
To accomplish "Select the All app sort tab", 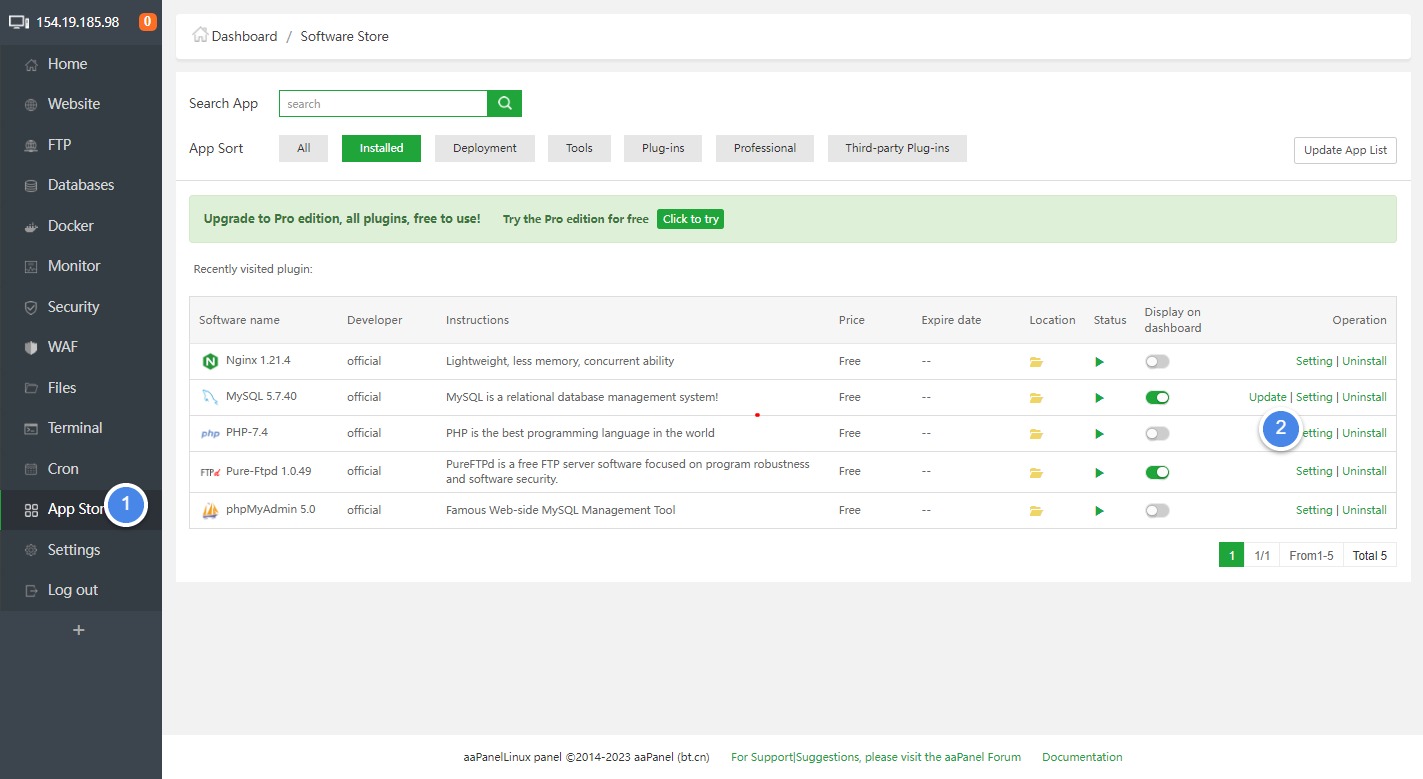I will [304, 148].
